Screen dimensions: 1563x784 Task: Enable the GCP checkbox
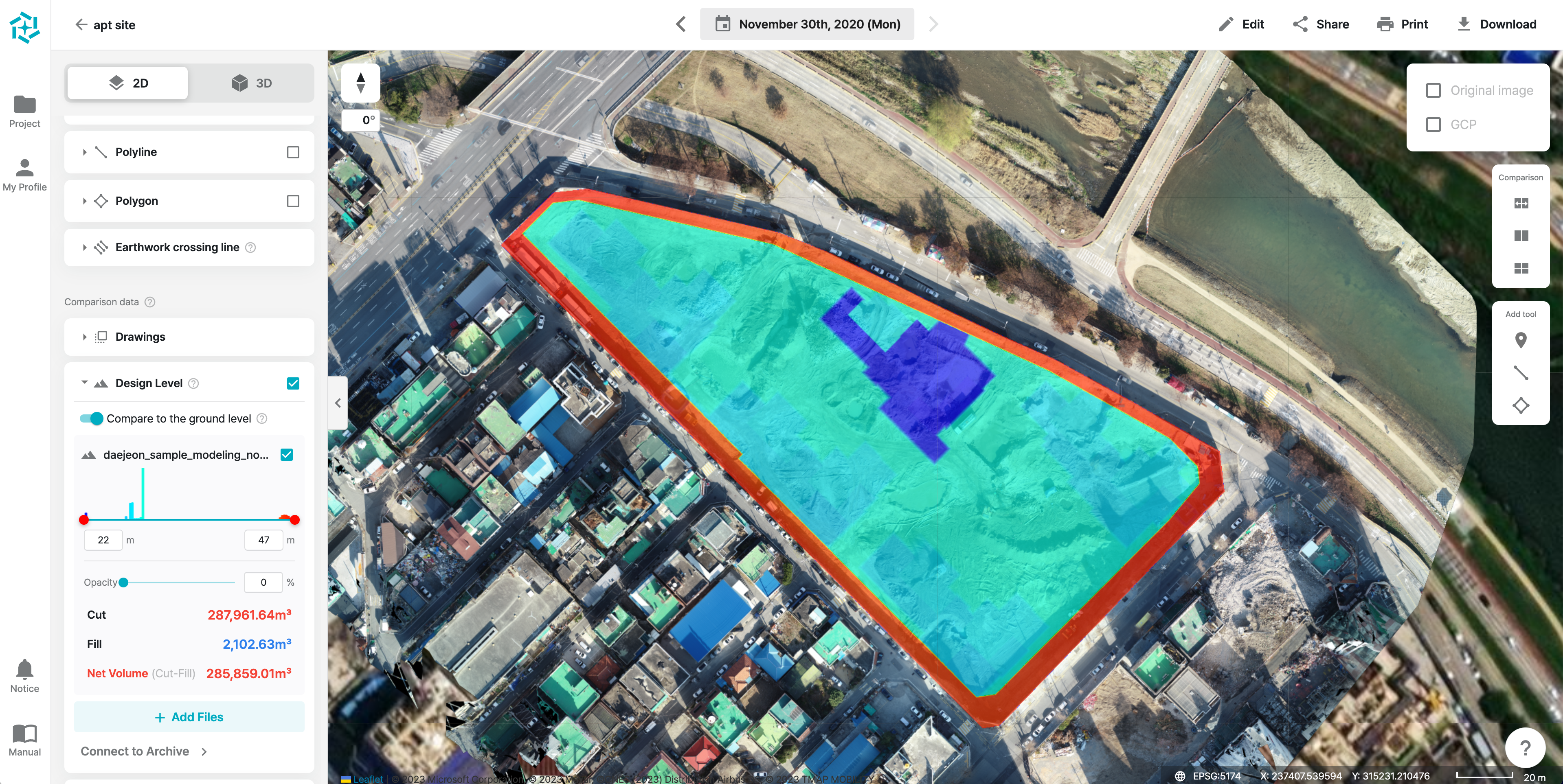coord(1433,124)
